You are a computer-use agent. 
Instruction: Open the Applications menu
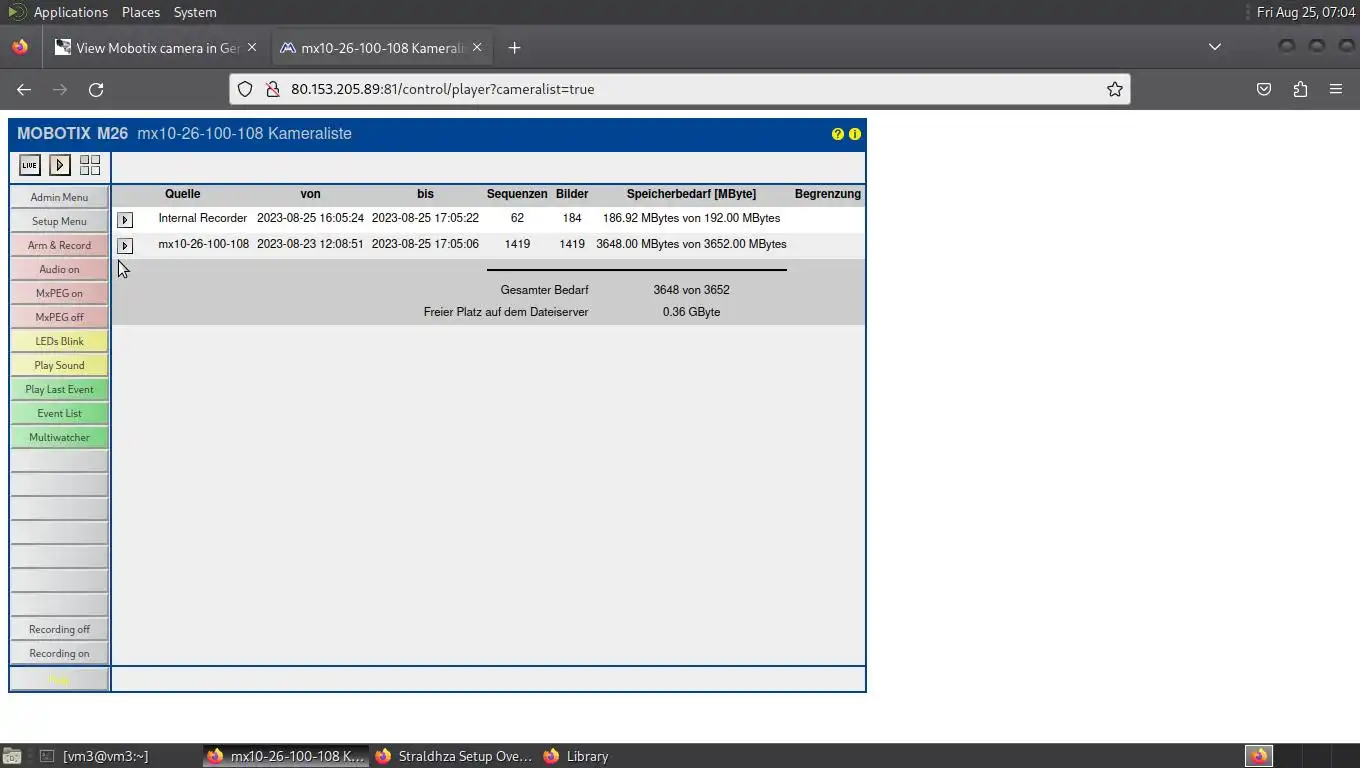(x=70, y=12)
